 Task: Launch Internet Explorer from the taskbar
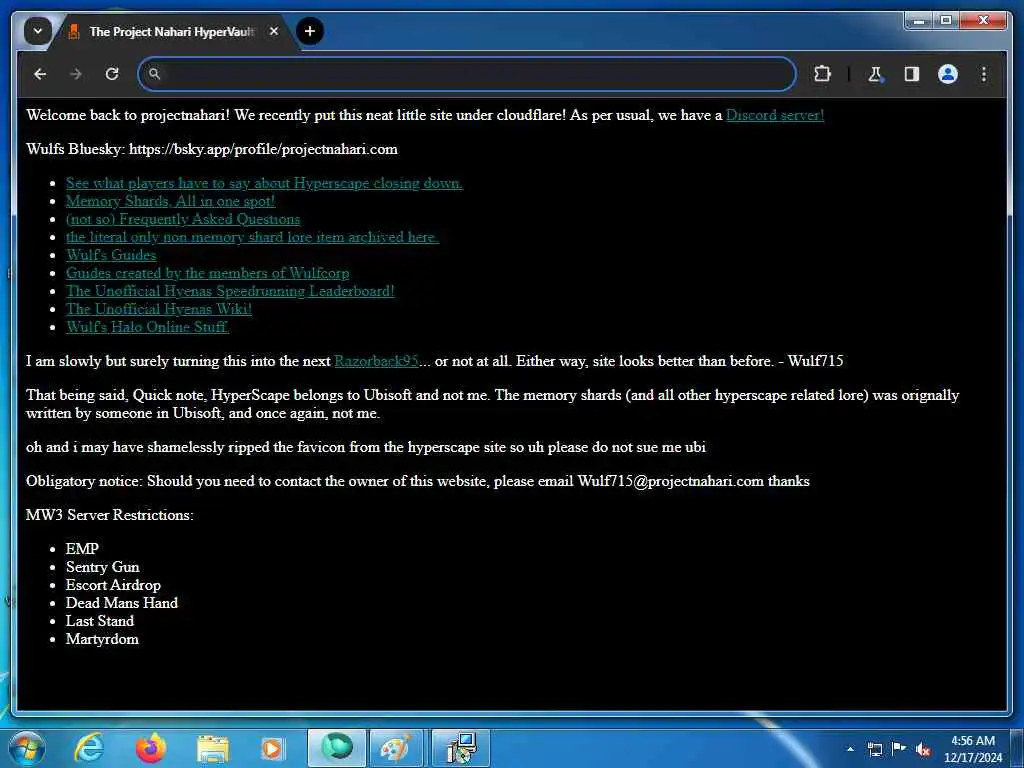pyautogui.click(x=89, y=748)
